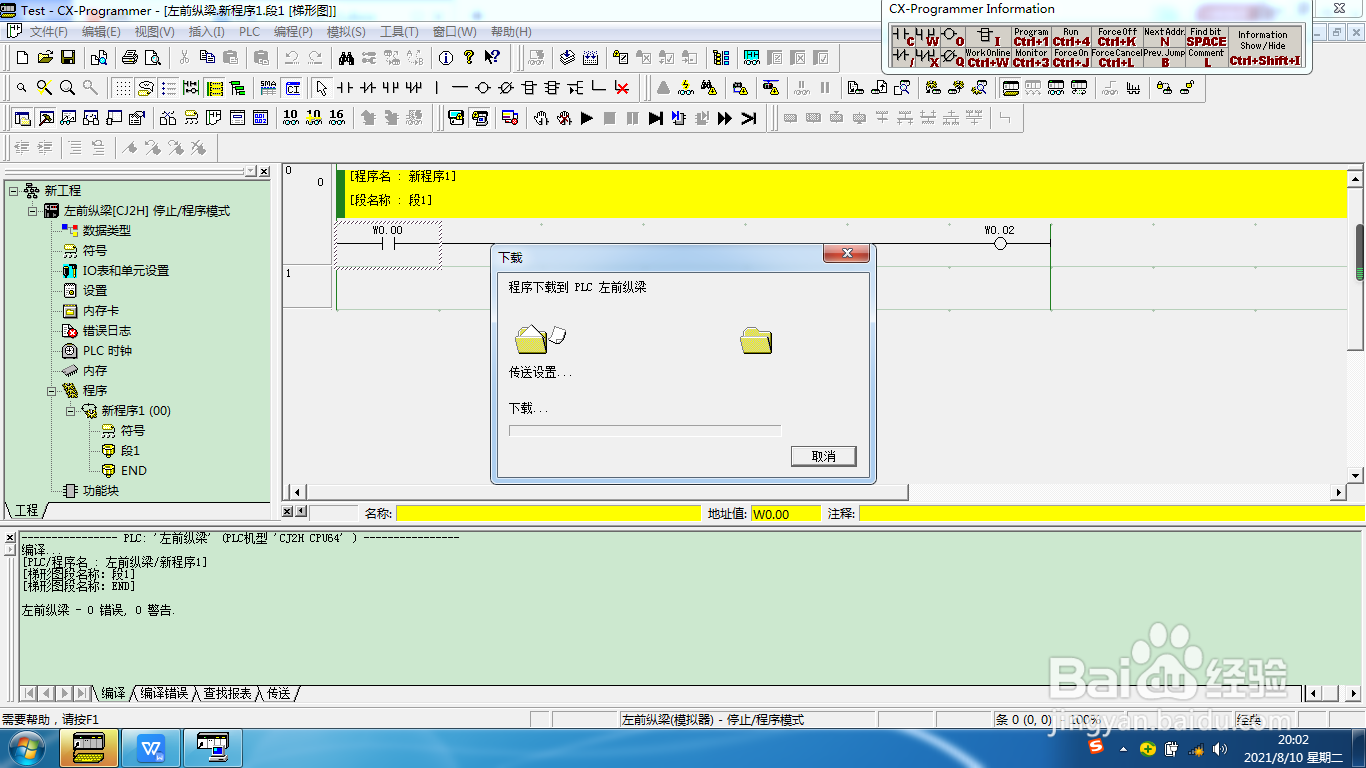The height and width of the screenshot is (768, 1366).
Task: Switch to 编译错误 output tab
Action: point(164,693)
